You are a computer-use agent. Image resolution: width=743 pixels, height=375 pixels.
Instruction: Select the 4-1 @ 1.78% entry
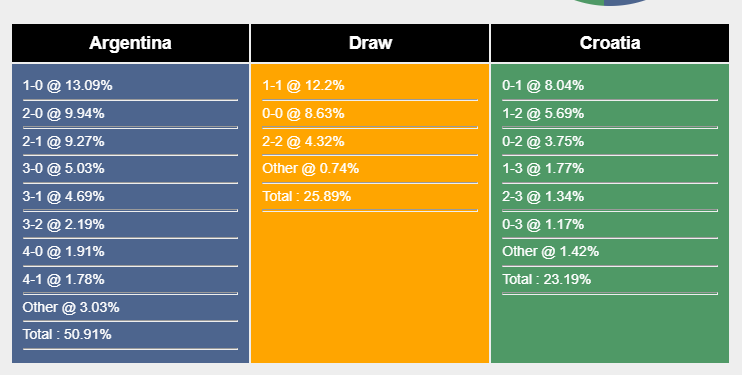point(130,279)
